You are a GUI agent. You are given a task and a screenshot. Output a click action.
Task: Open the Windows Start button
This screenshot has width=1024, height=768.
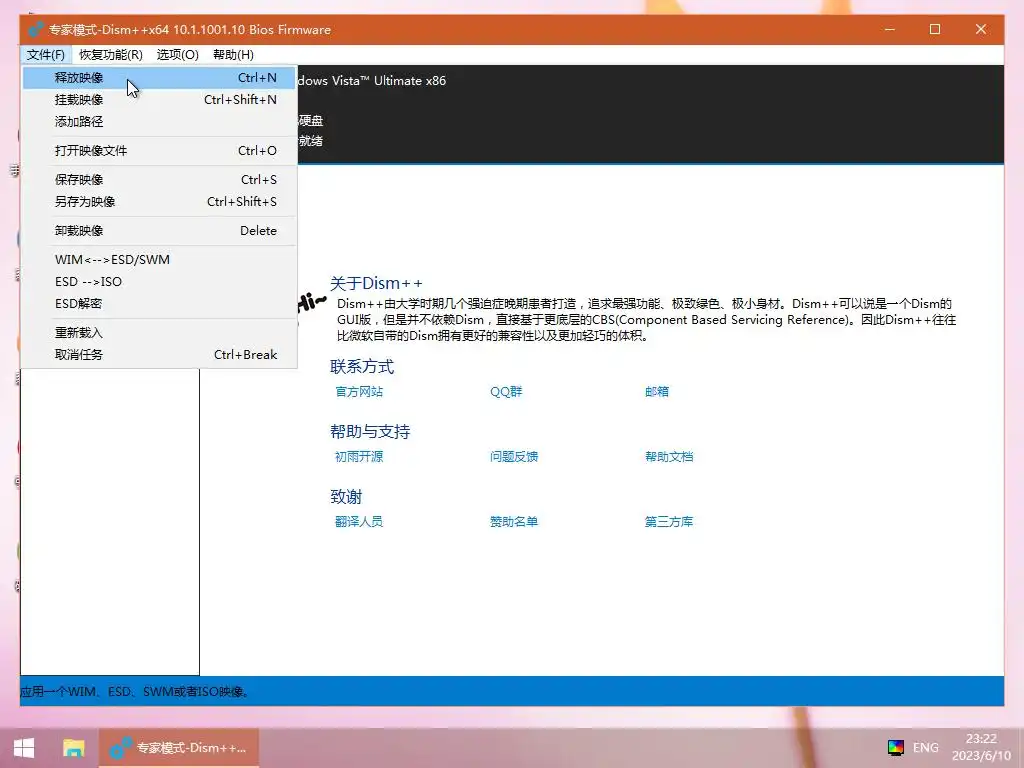[24, 748]
